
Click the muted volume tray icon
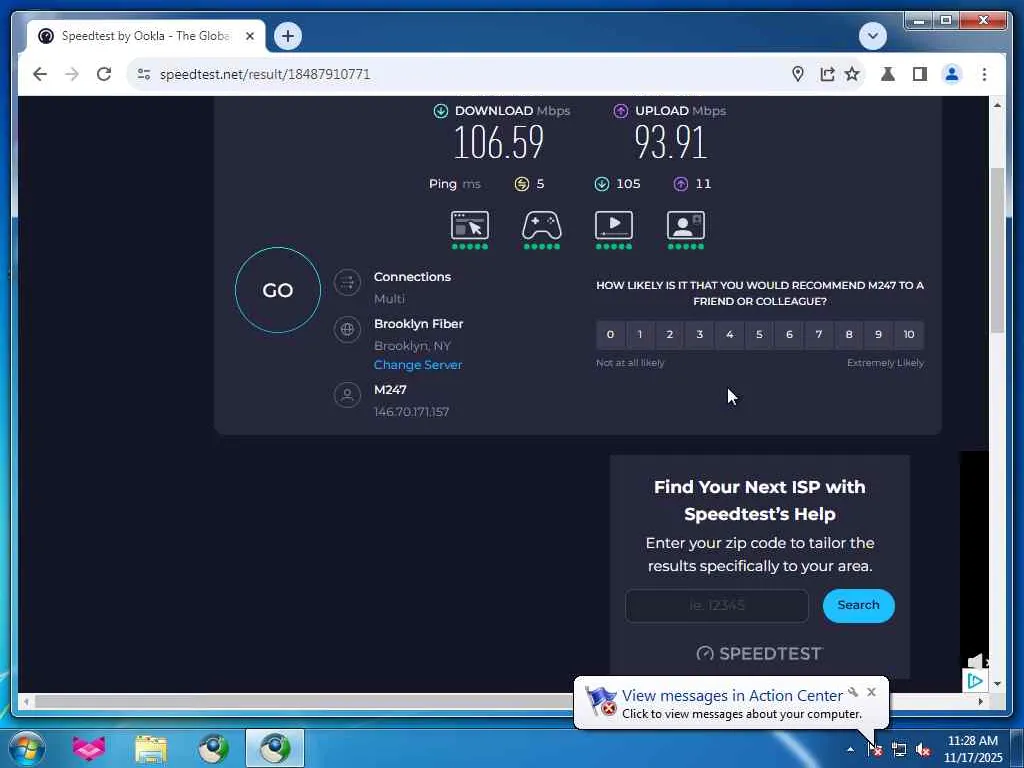pos(923,750)
